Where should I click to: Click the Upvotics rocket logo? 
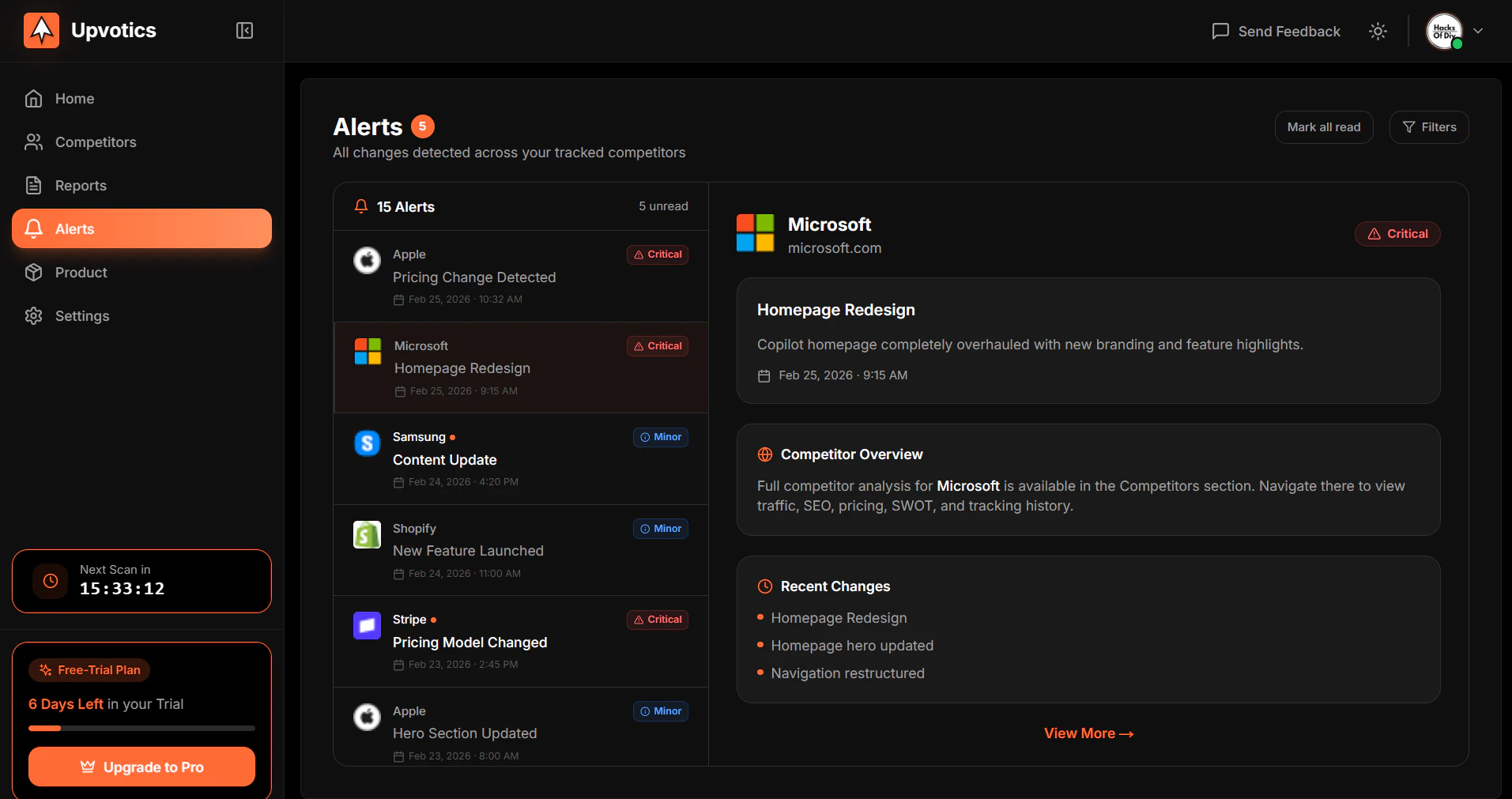(41, 30)
